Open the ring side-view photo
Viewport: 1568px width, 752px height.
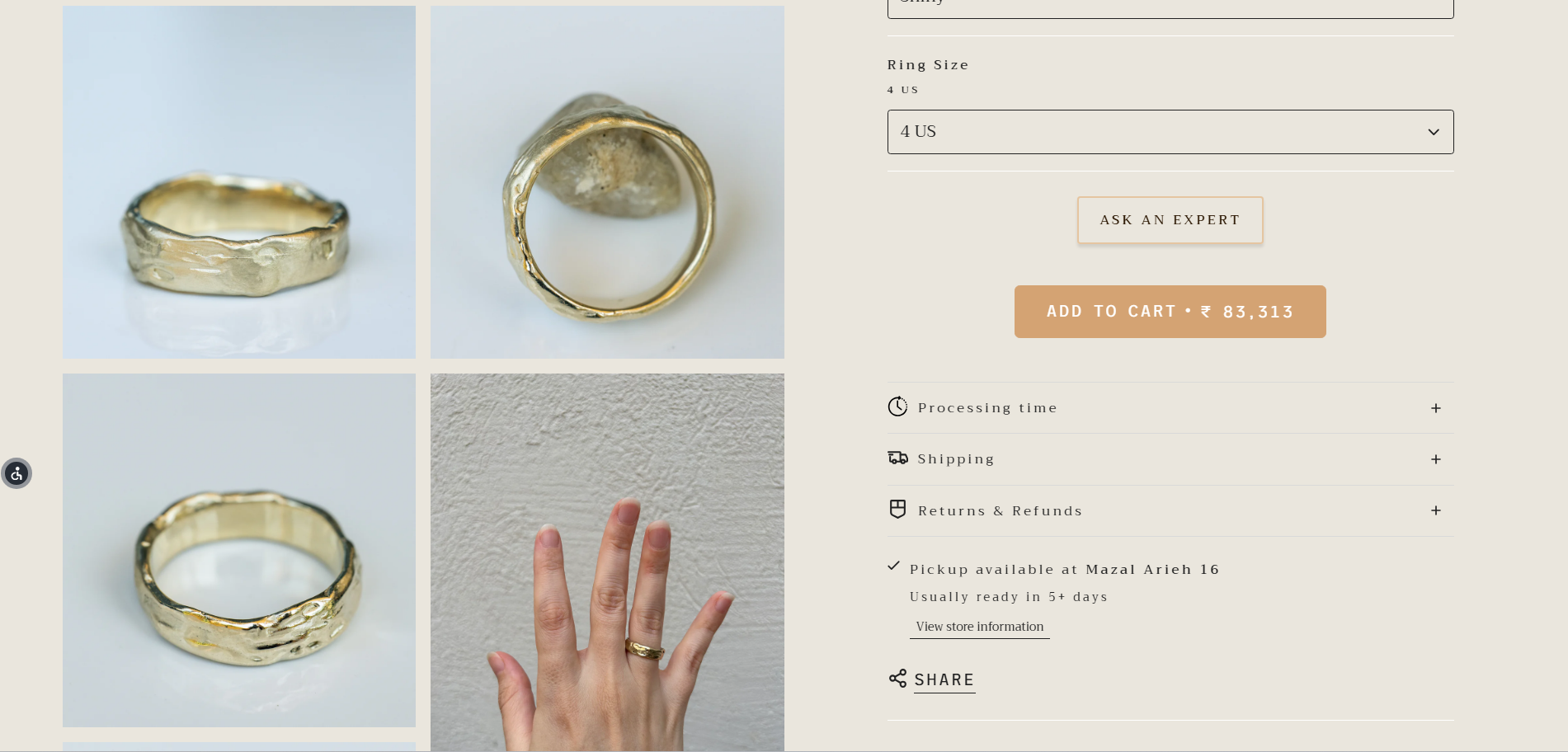(x=239, y=182)
